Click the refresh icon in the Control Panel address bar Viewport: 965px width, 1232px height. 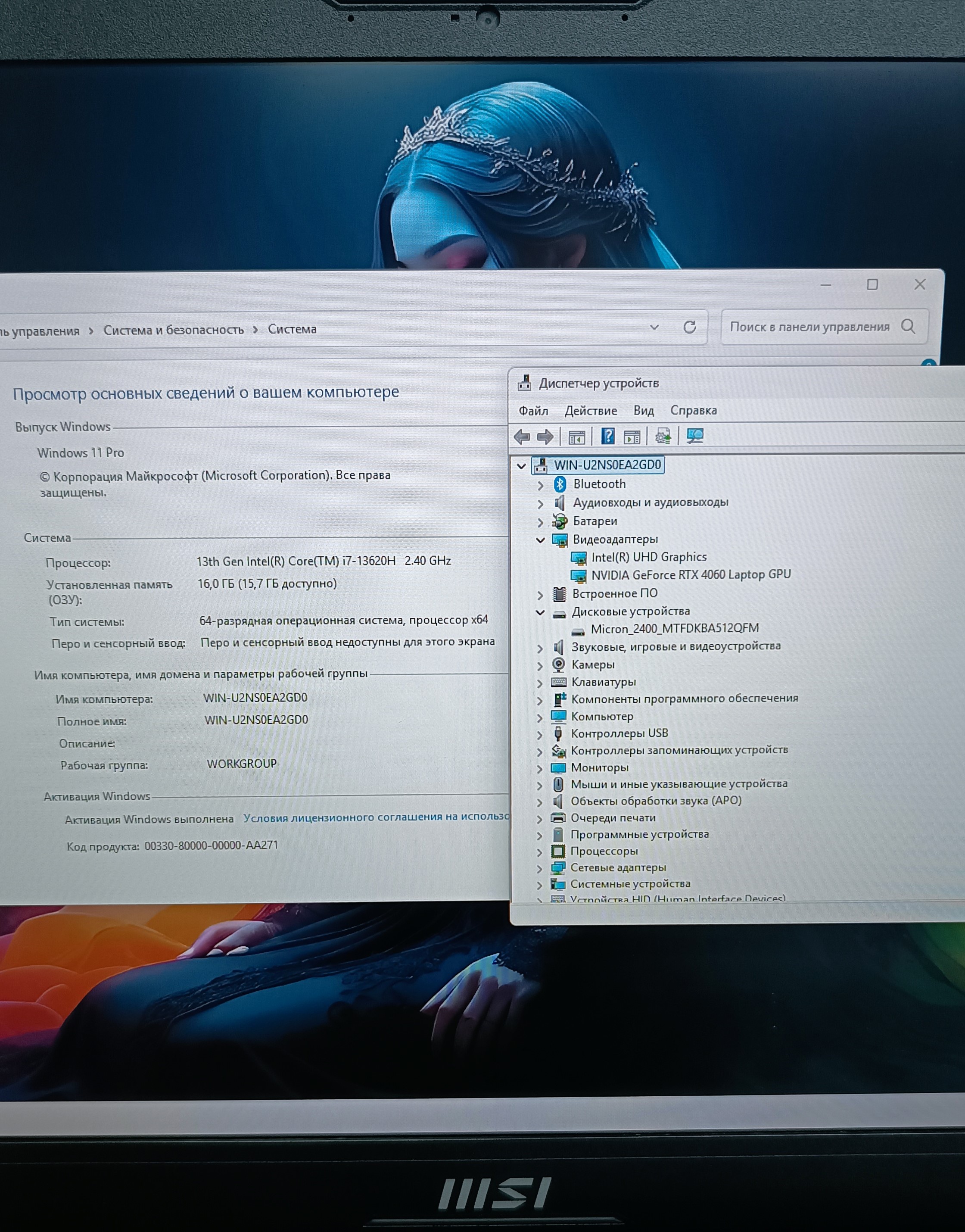pos(689,327)
